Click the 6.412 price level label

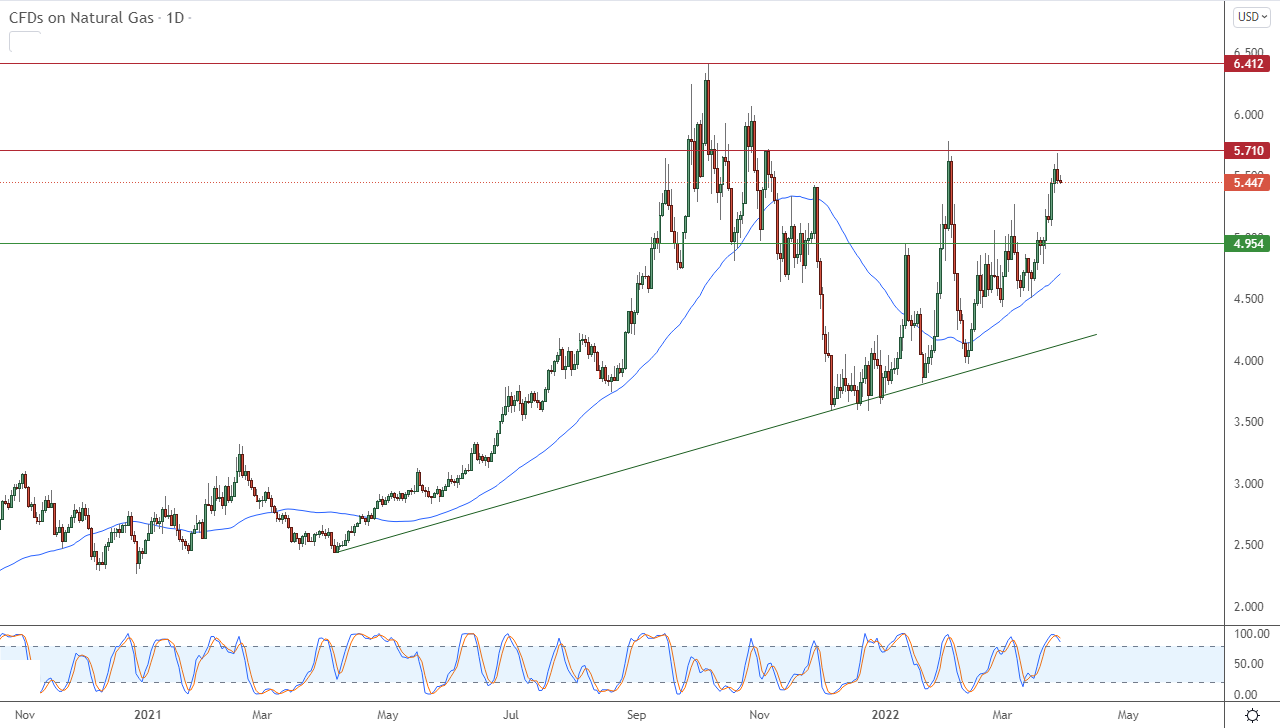(1247, 63)
